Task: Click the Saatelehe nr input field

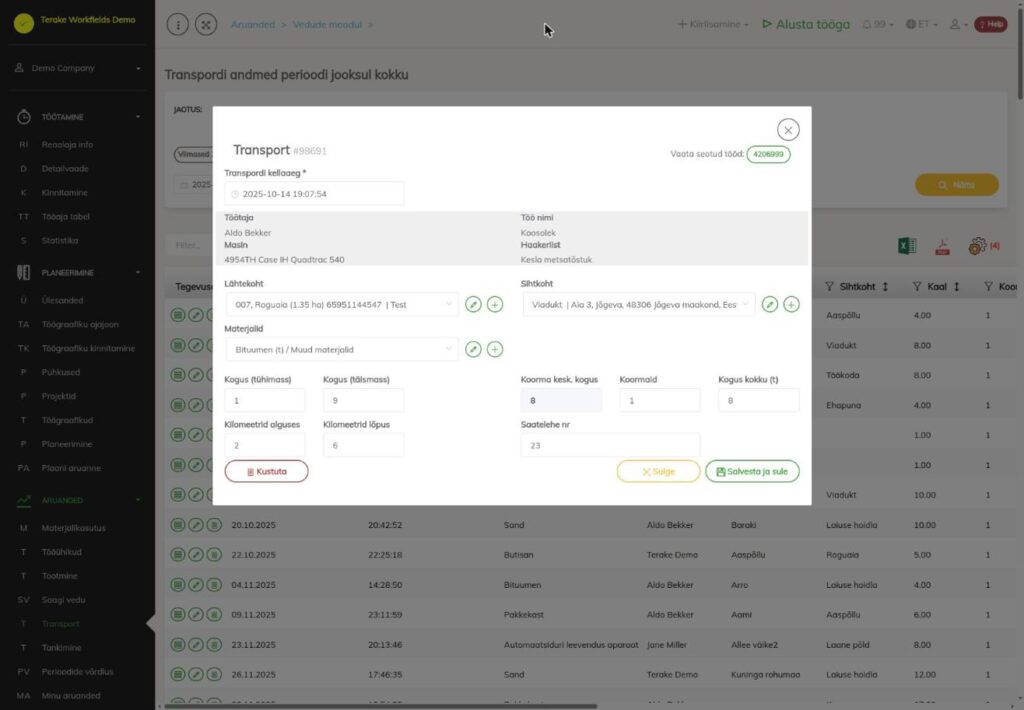Action: [x=610, y=445]
